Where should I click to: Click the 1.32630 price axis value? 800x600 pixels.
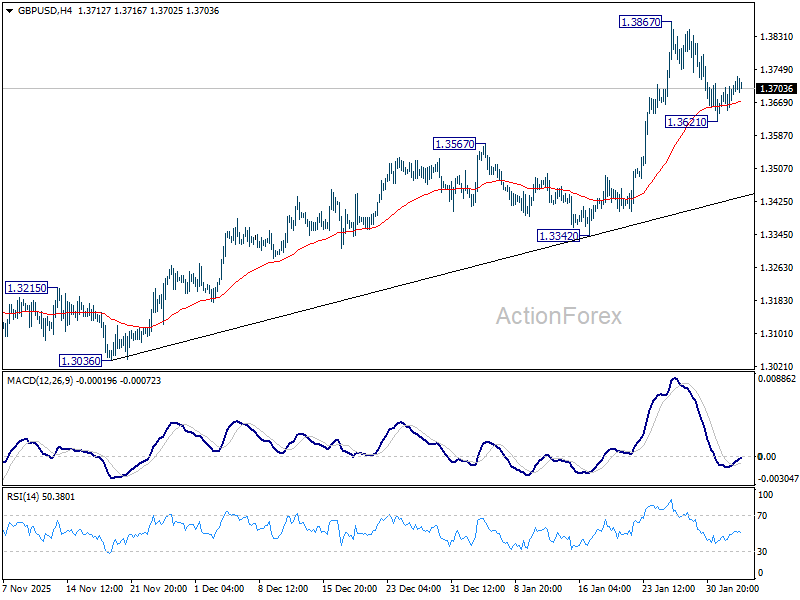(777, 267)
